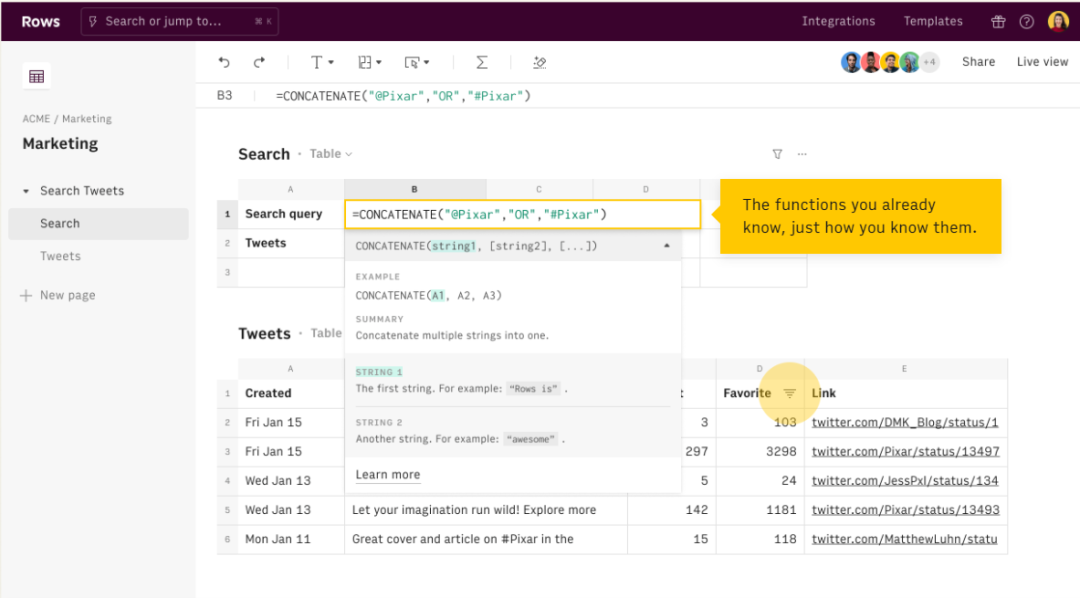Open the Tweets Table type dropdown
Viewport: 1080px width, 598px height.
click(326, 333)
